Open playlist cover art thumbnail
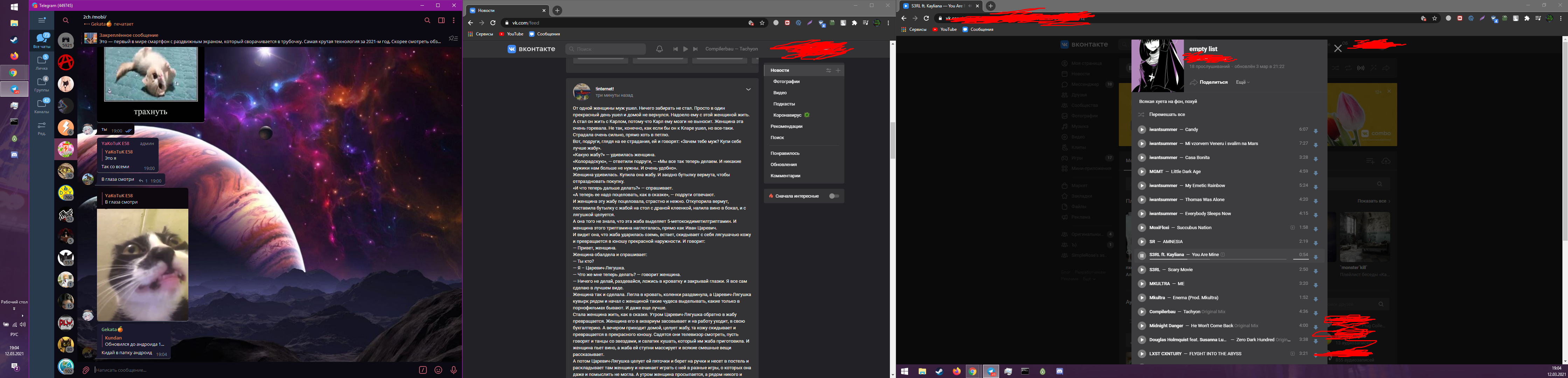Screen dimensions: 1568x378 coord(1158,66)
